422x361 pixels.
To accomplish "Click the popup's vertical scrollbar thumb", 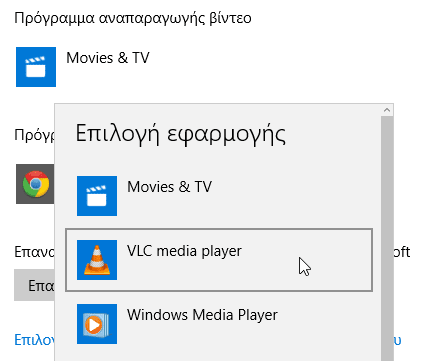I will tap(387, 238).
